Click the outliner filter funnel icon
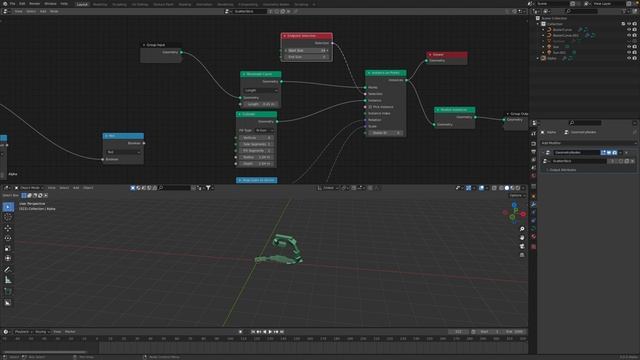640x360 pixels. 625,11
